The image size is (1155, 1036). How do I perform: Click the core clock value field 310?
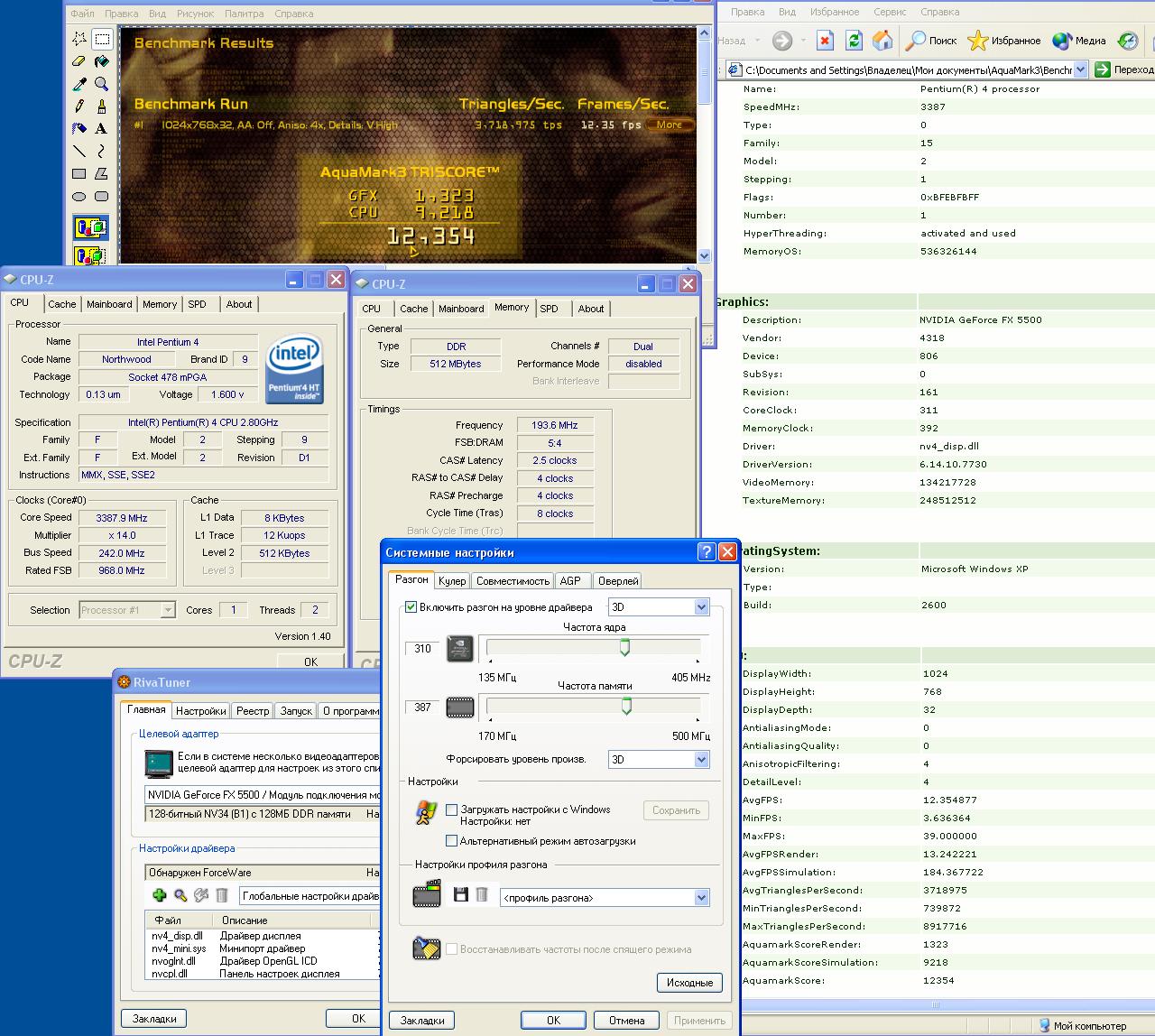[422, 649]
